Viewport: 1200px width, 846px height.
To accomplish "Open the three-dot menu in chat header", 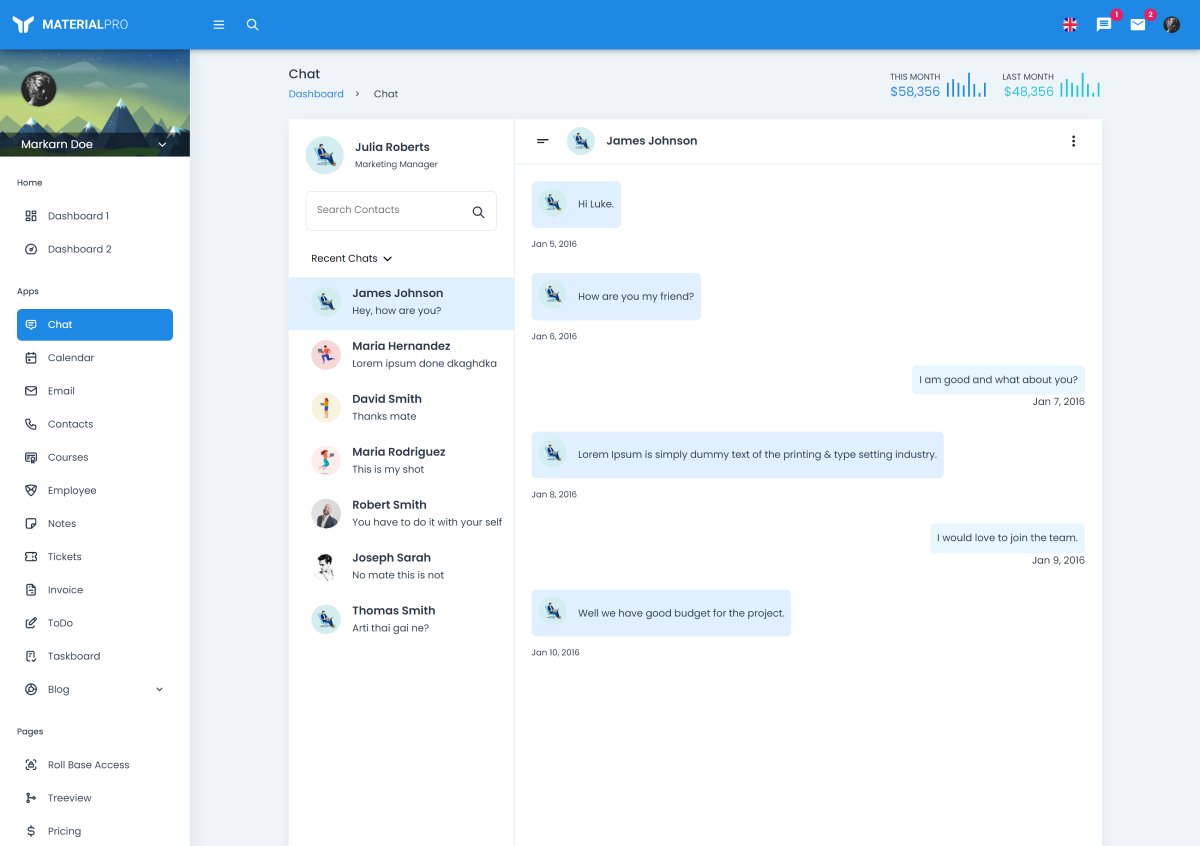I will (x=1073, y=141).
